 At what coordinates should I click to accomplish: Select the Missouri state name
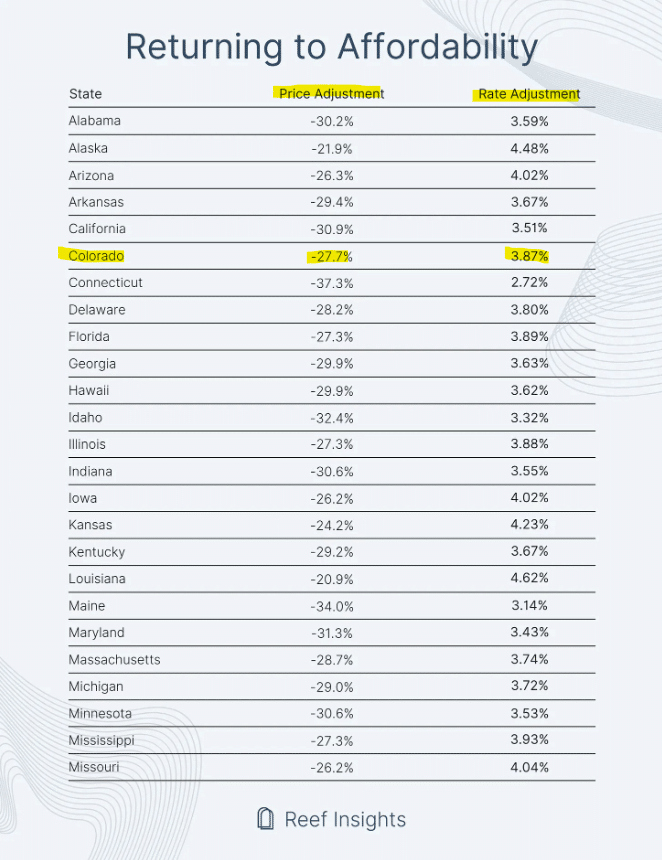coord(93,767)
